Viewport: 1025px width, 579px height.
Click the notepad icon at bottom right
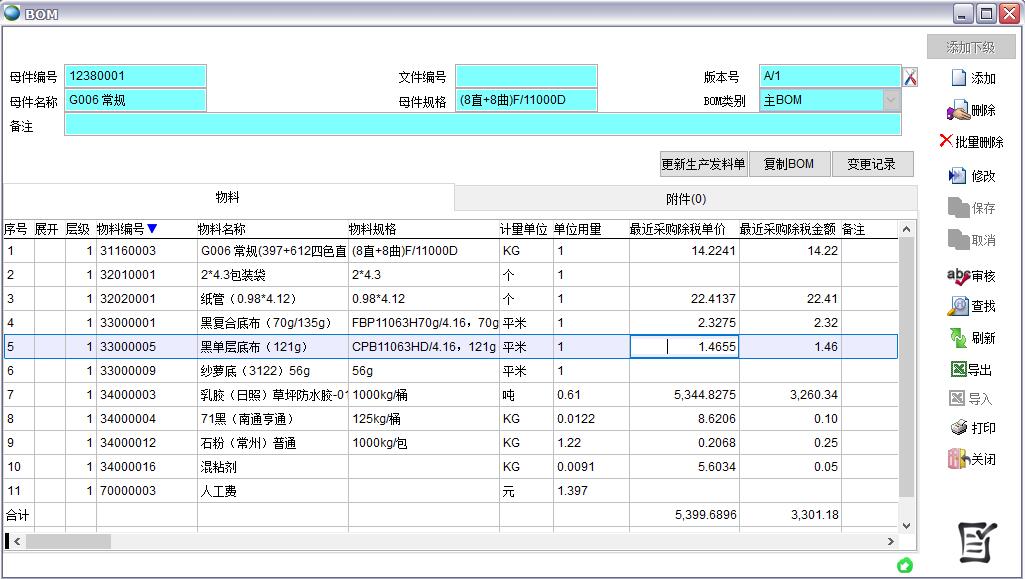tap(977, 542)
